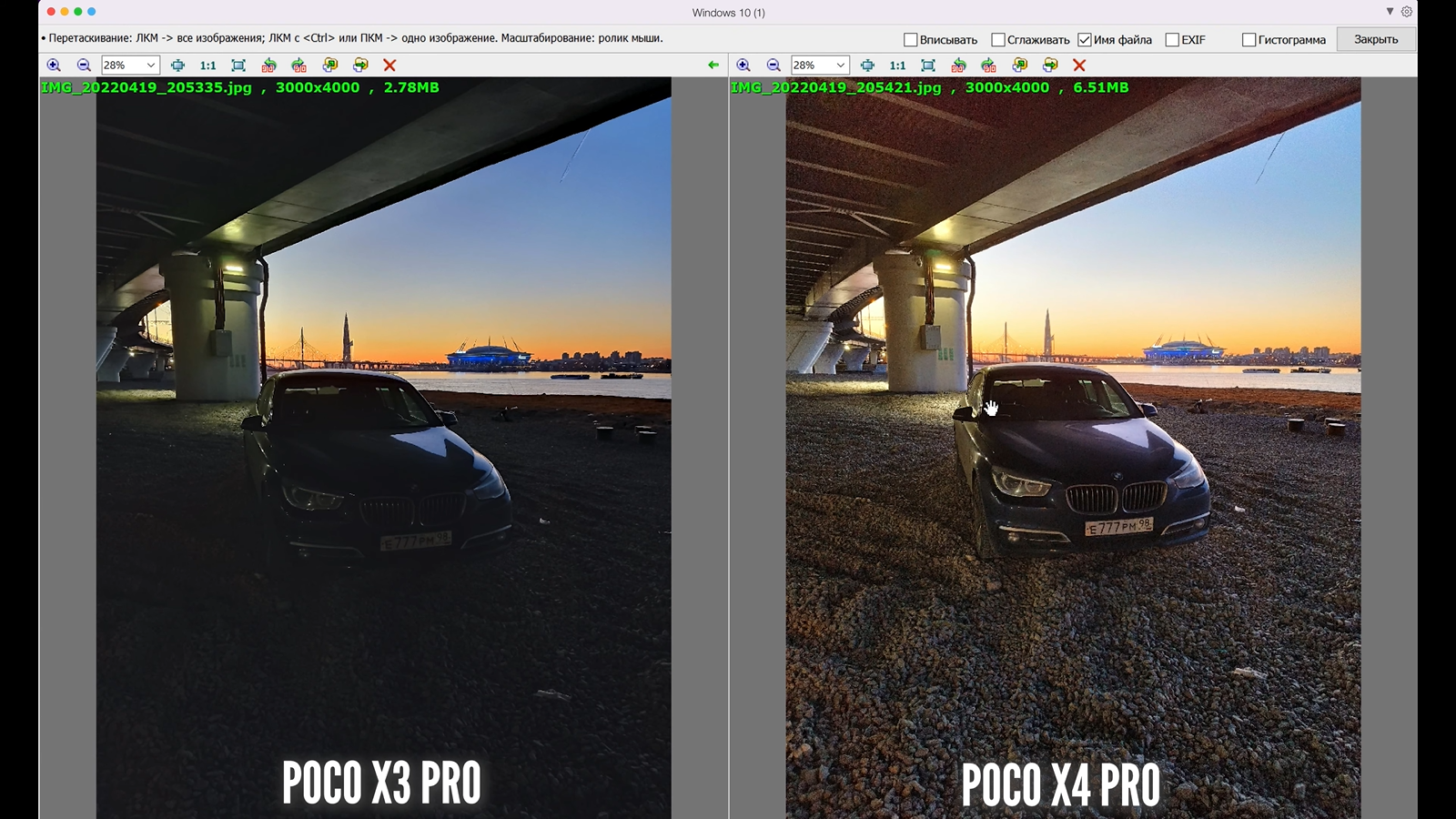1456x819 pixels.
Task: Open the right panel 28% zoom dropdown
Action: tap(820, 66)
